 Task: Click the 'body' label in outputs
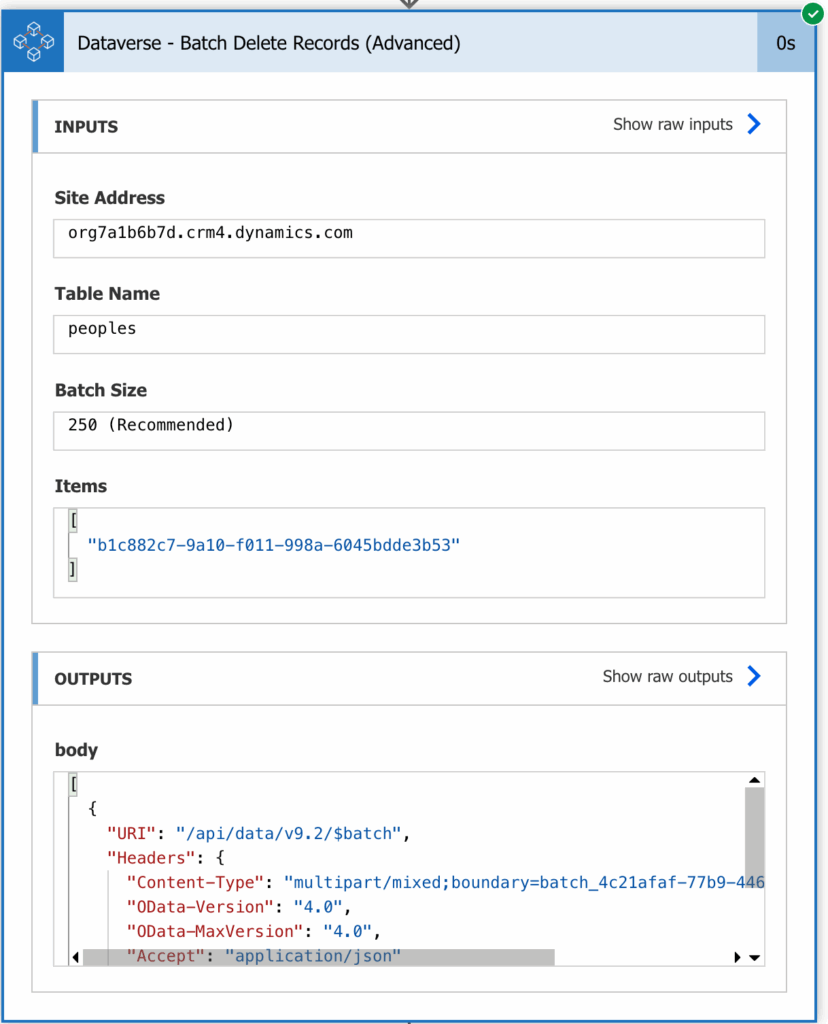pos(76,750)
